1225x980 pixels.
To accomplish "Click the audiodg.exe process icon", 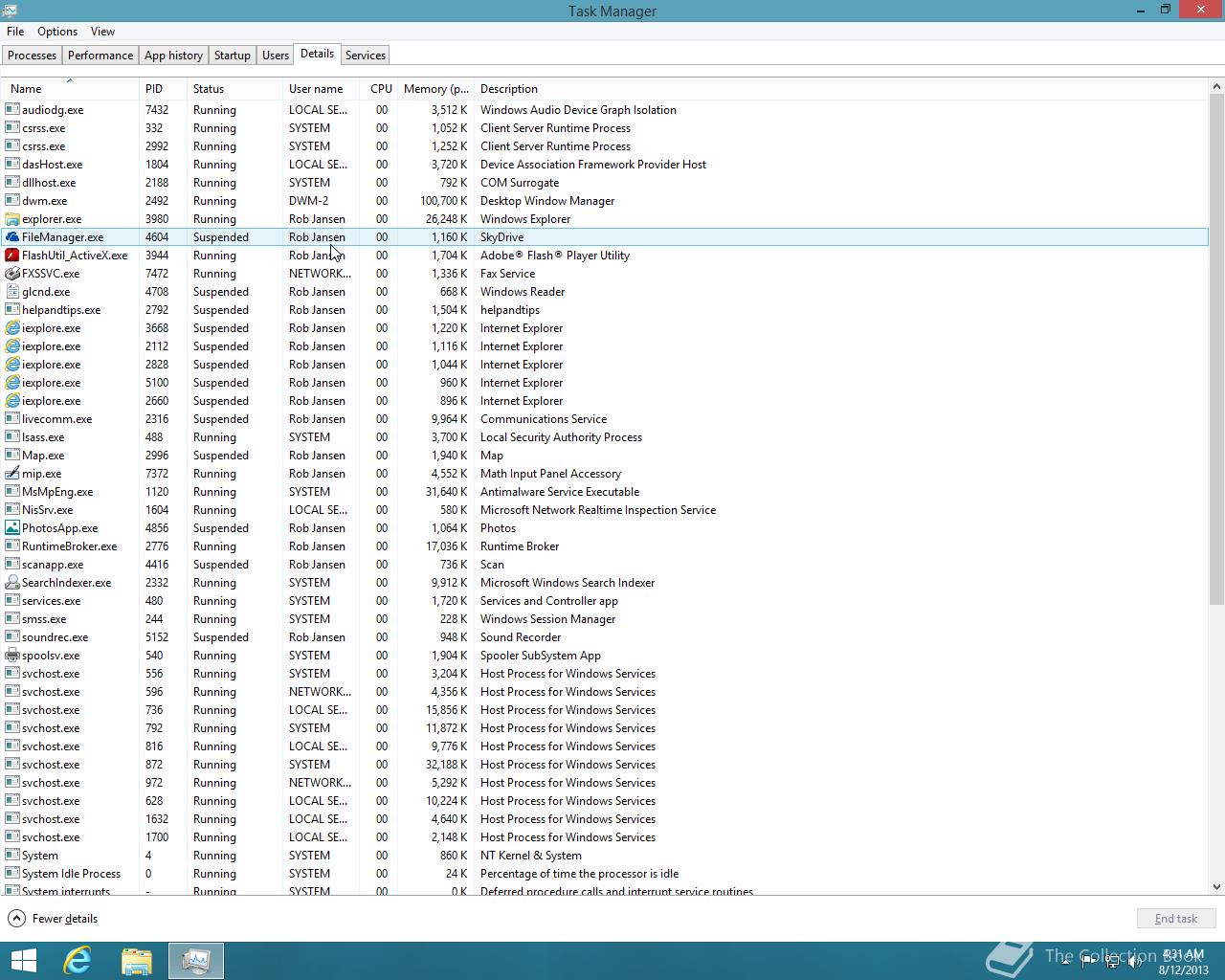I will pyautogui.click(x=12, y=109).
